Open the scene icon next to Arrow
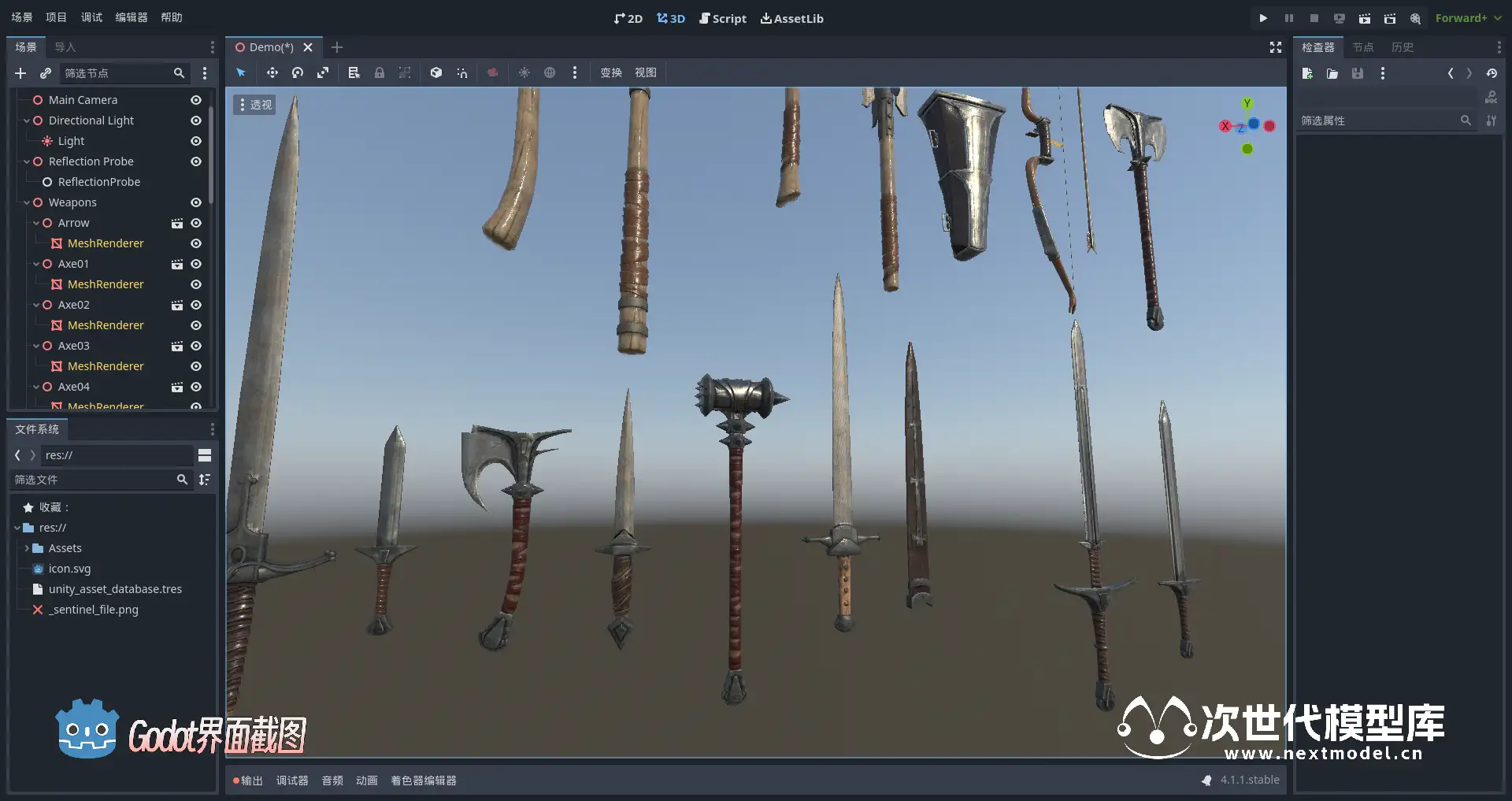This screenshot has width=1512, height=801. (x=177, y=223)
